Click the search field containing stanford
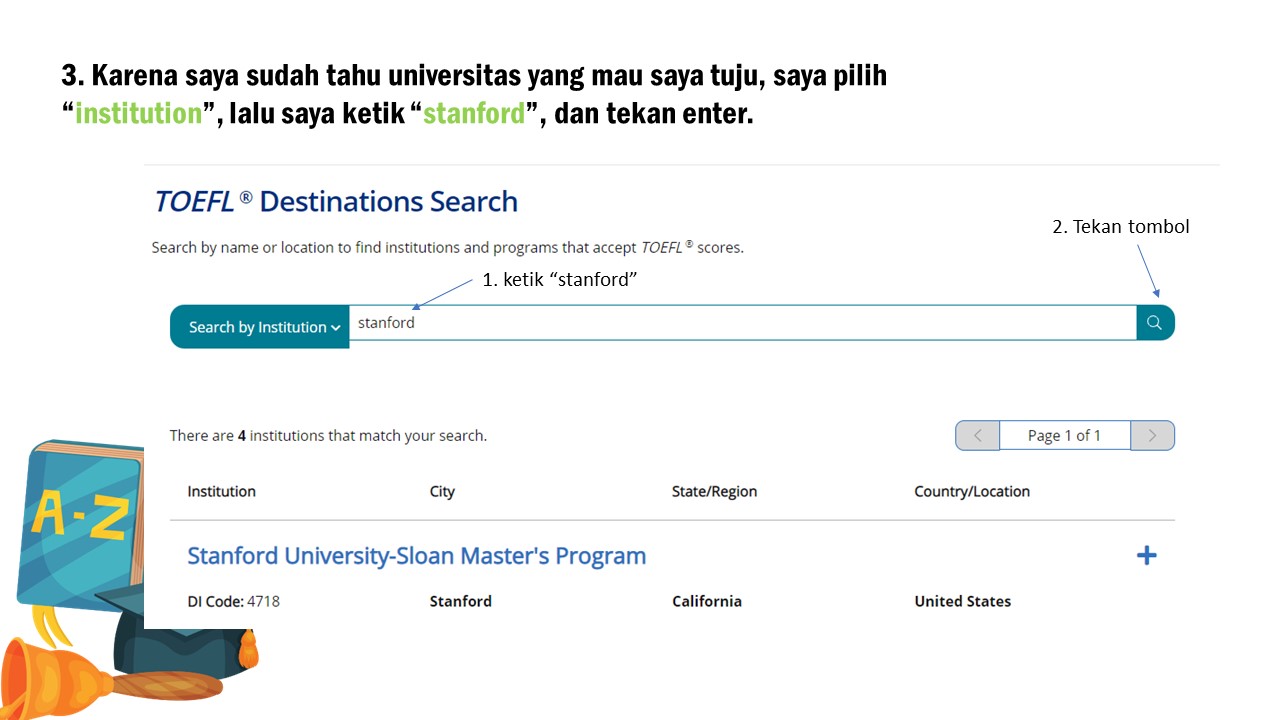This screenshot has height=720, width=1280. click(x=742, y=323)
